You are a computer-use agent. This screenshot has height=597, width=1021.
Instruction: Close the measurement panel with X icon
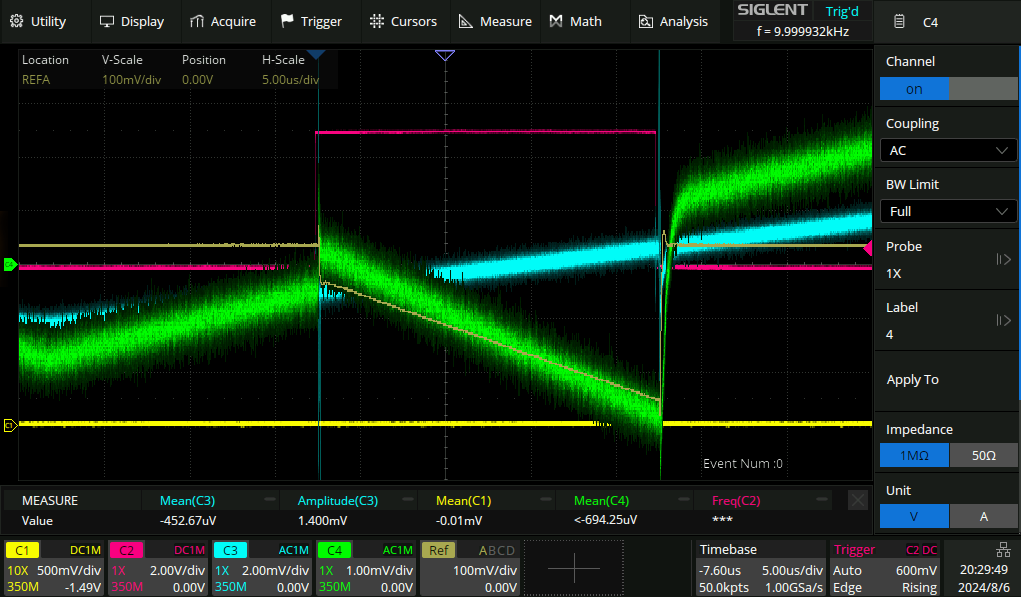(x=857, y=500)
